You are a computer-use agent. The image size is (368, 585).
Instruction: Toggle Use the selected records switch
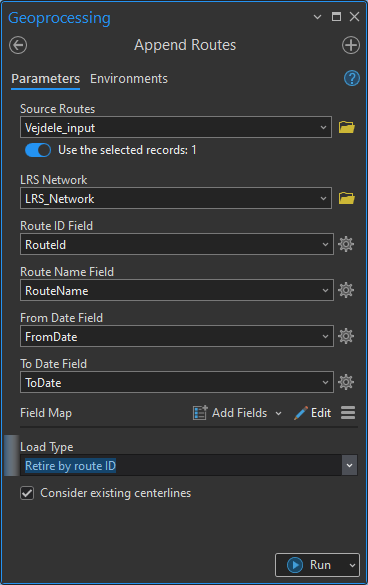pyautogui.click(x=38, y=150)
